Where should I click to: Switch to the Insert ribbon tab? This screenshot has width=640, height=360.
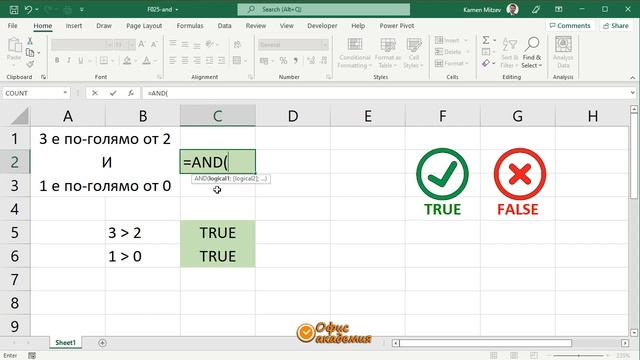(74, 25)
